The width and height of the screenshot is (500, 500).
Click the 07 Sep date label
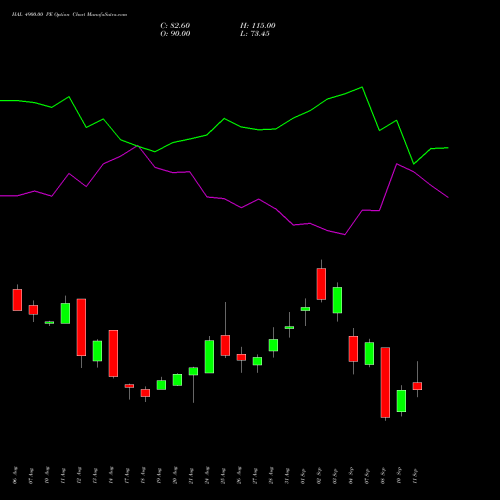pos(367,475)
